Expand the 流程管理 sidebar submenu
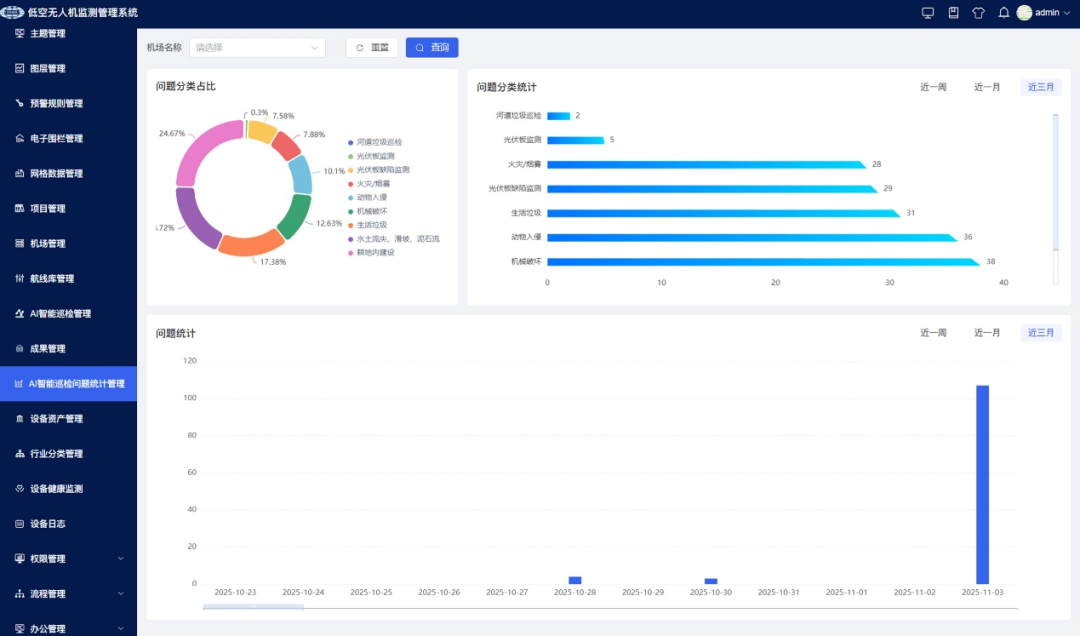 (x=68, y=594)
